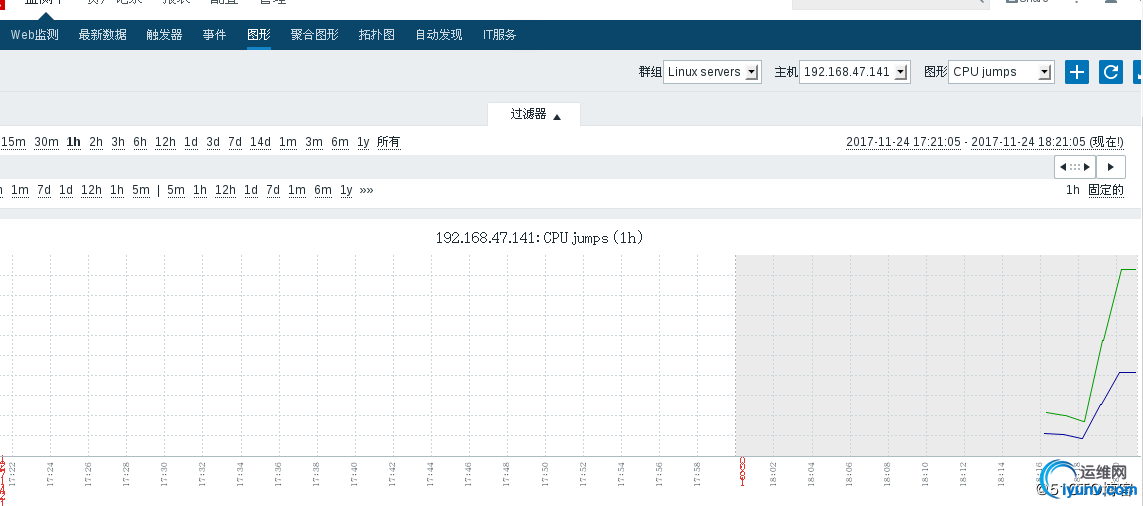Screen dimensions: 1143x506
Task: Switch to 拓扑图 tab
Action: pyautogui.click(x=377, y=34)
